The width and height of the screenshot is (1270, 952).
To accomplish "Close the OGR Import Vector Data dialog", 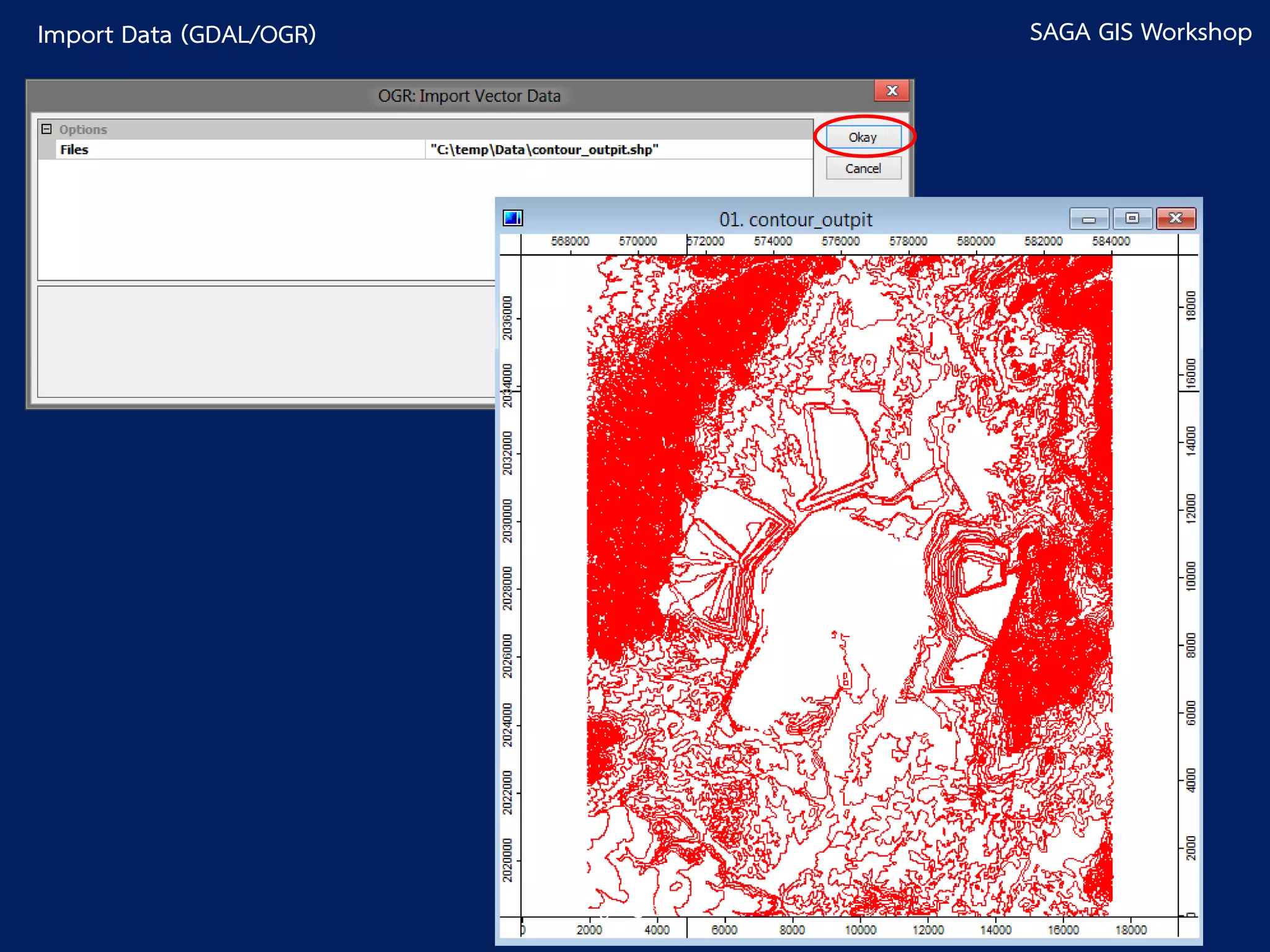I will click(x=892, y=90).
